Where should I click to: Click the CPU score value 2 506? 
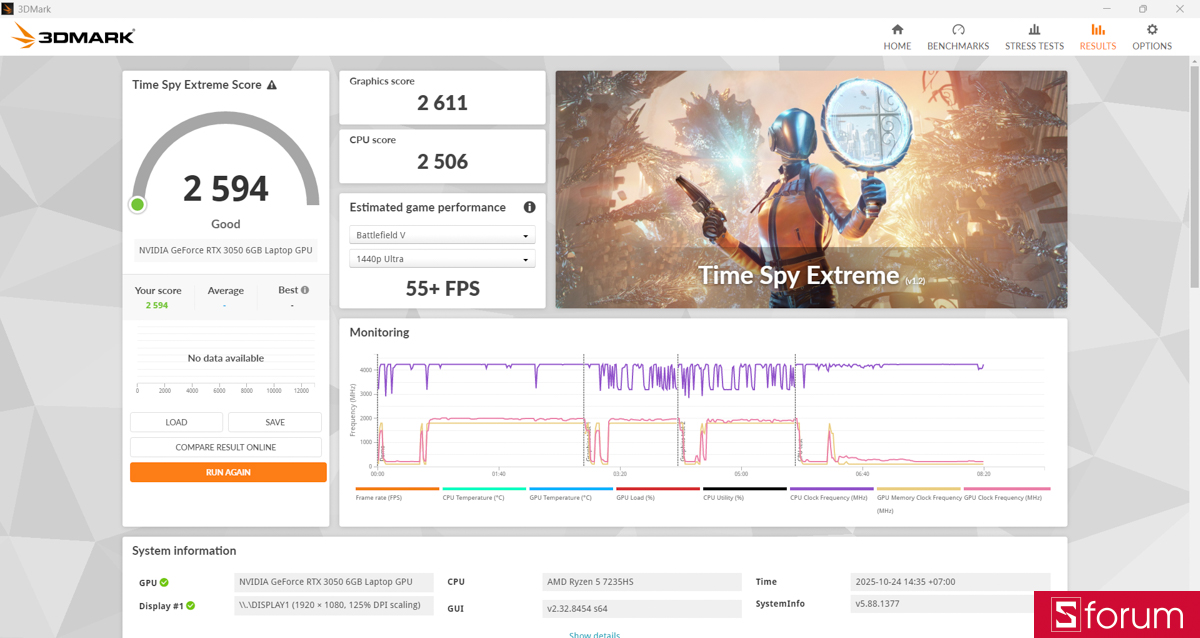click(x=442, y=161)
